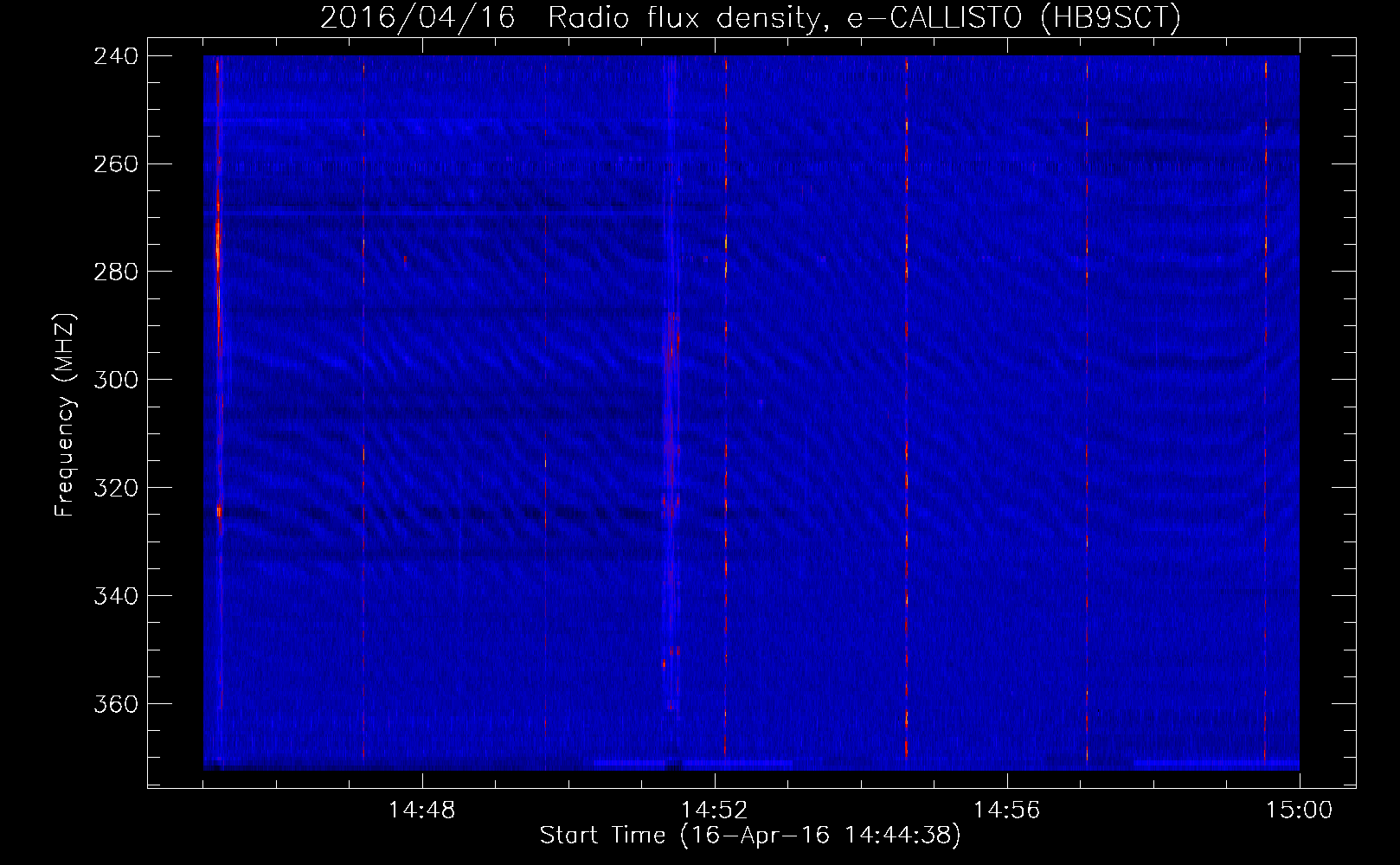1400x865 pixels.
Task: Click the 360 frequency tick label
Action: coord(116,705)
